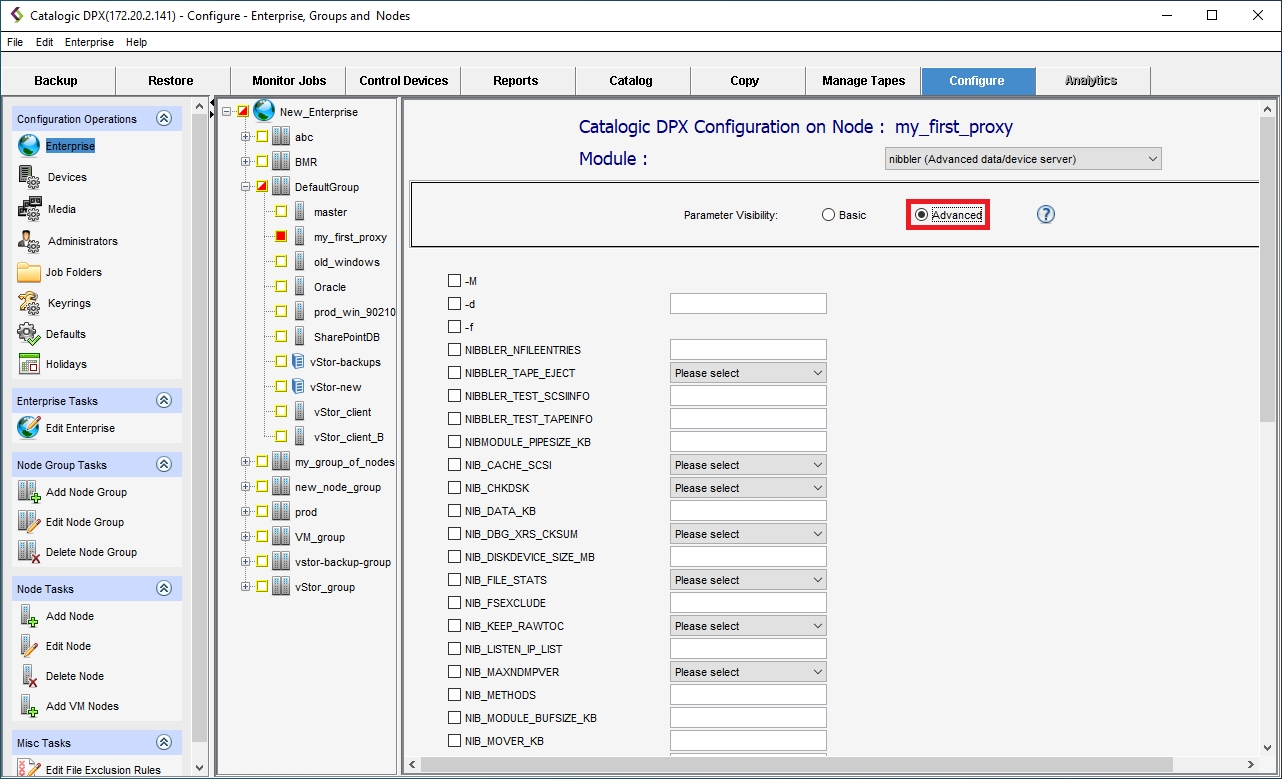Open the Enterprise menu
Image resolution: width=1282 pixels, height=779 pixels.
pos(89,42)
